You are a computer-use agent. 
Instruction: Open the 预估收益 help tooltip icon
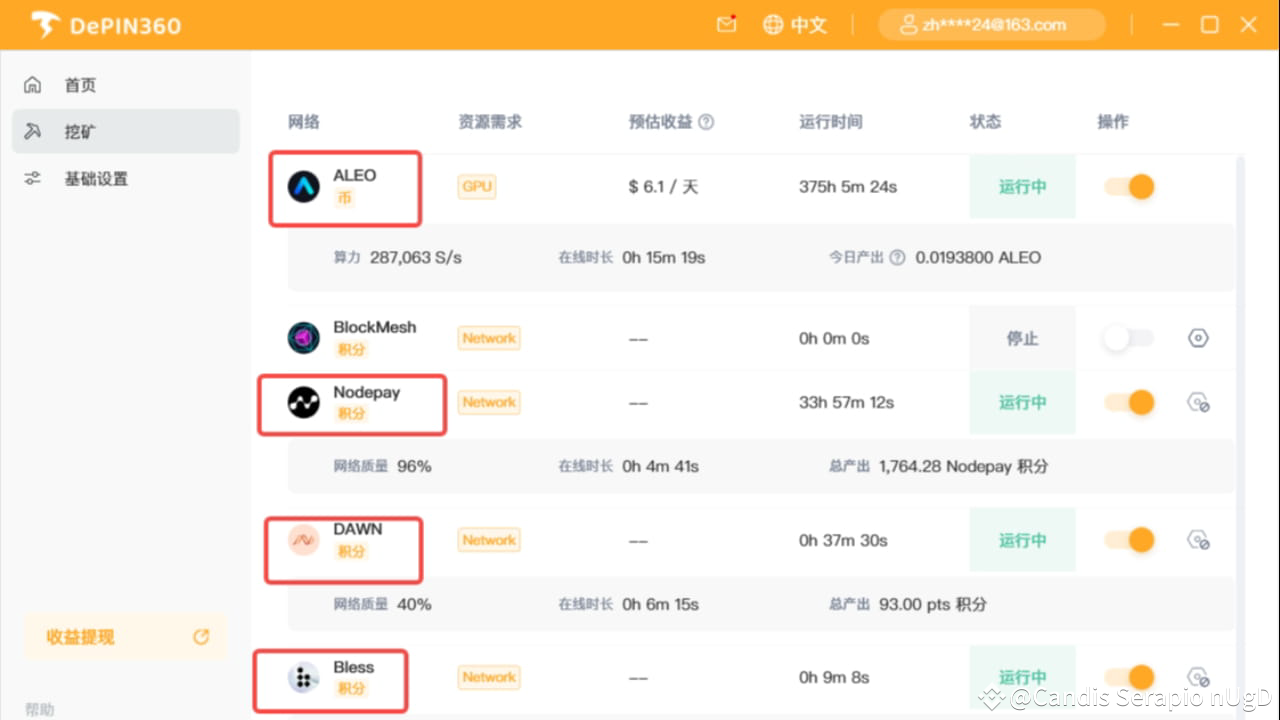(707, 121)
